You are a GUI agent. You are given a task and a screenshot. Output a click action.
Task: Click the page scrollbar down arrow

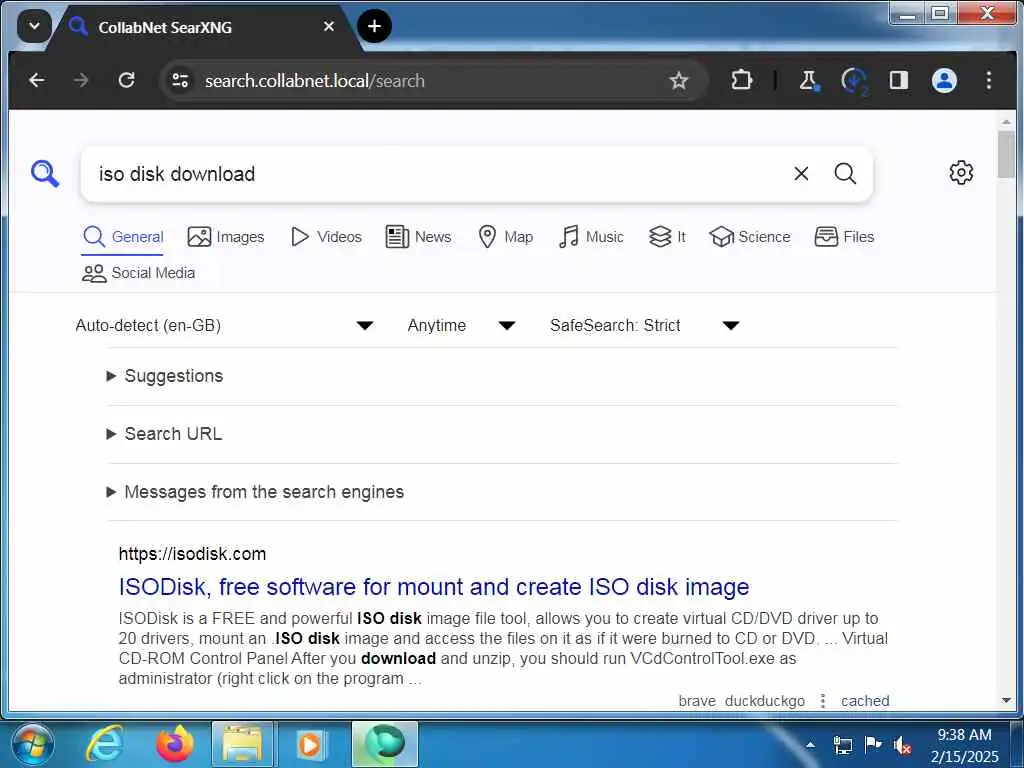click(1006, 700)
